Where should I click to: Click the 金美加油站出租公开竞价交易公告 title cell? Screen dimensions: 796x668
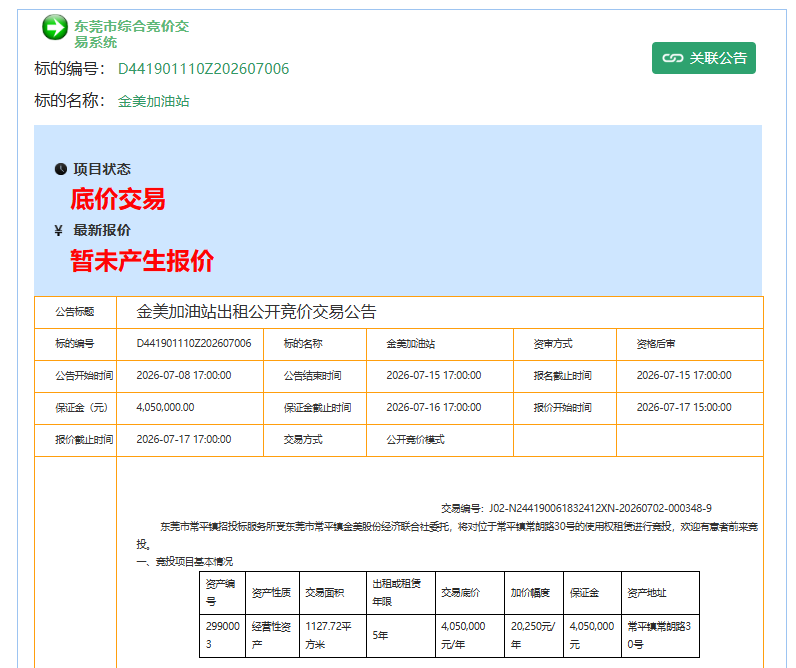[x=440, y=312]
